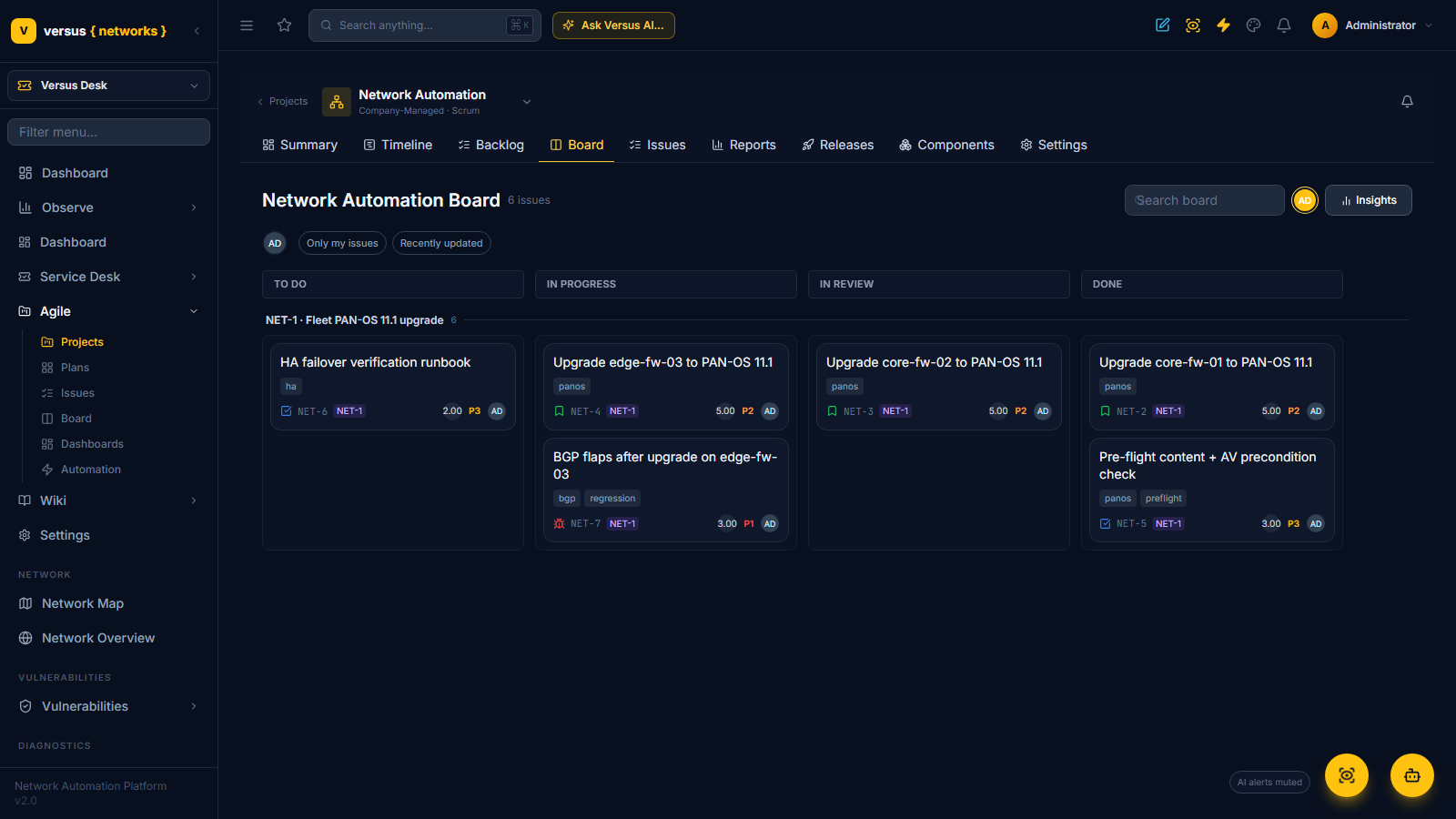Click the yellow AD avatar filter near Insights
This screenshot has height=819, width=1456.
[x=1305, y=200]
